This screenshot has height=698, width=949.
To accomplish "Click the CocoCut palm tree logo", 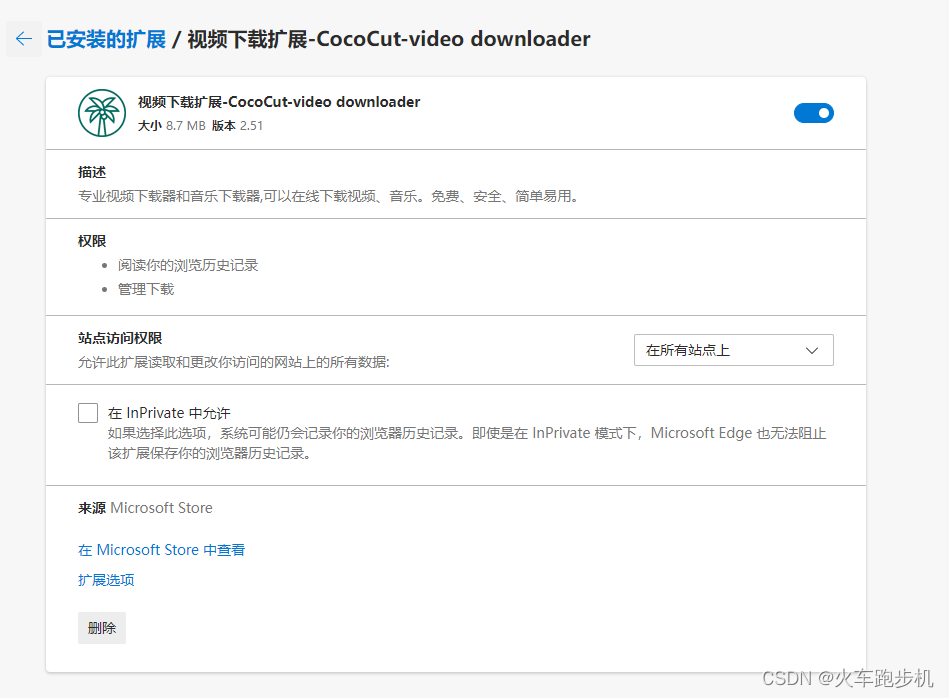I will (x=102, y=113).
